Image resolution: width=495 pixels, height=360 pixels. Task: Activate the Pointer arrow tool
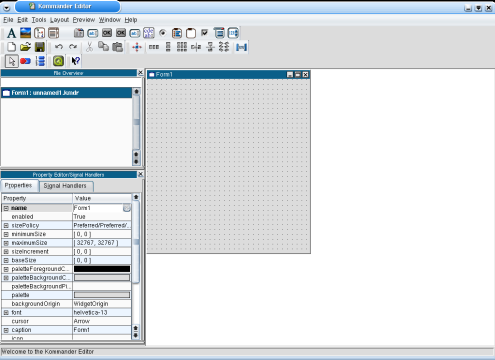[12, 61]
